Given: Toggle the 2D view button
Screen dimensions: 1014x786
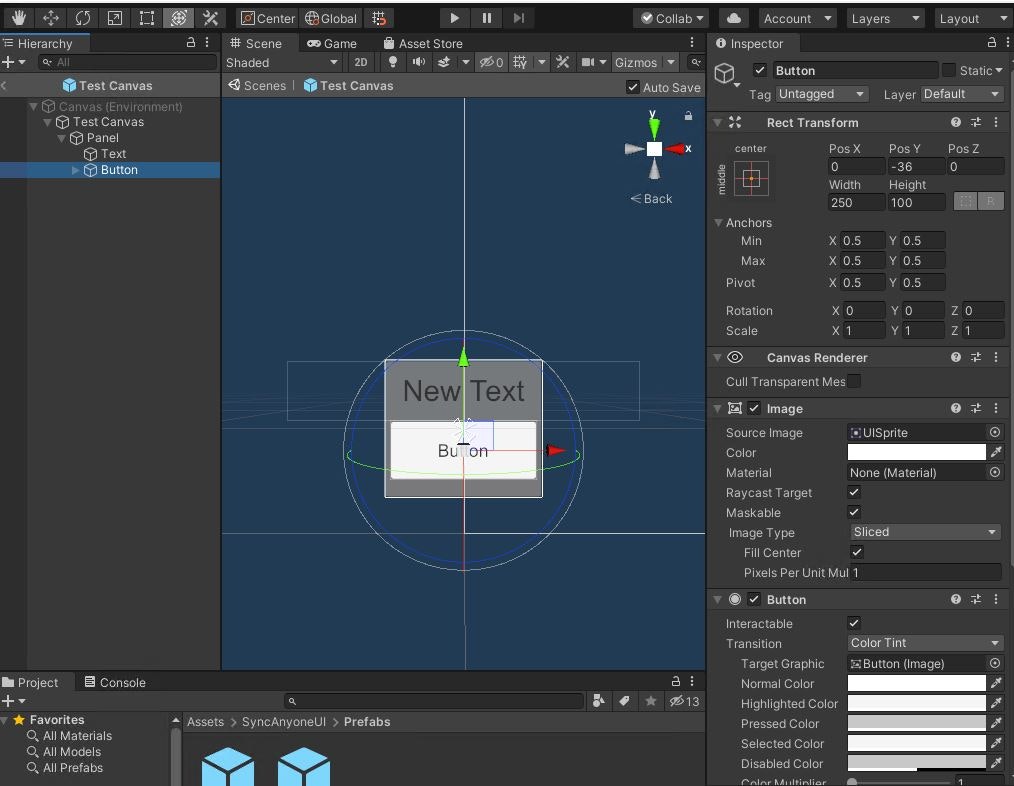Looking at the screenshot, I should [361, 62].
